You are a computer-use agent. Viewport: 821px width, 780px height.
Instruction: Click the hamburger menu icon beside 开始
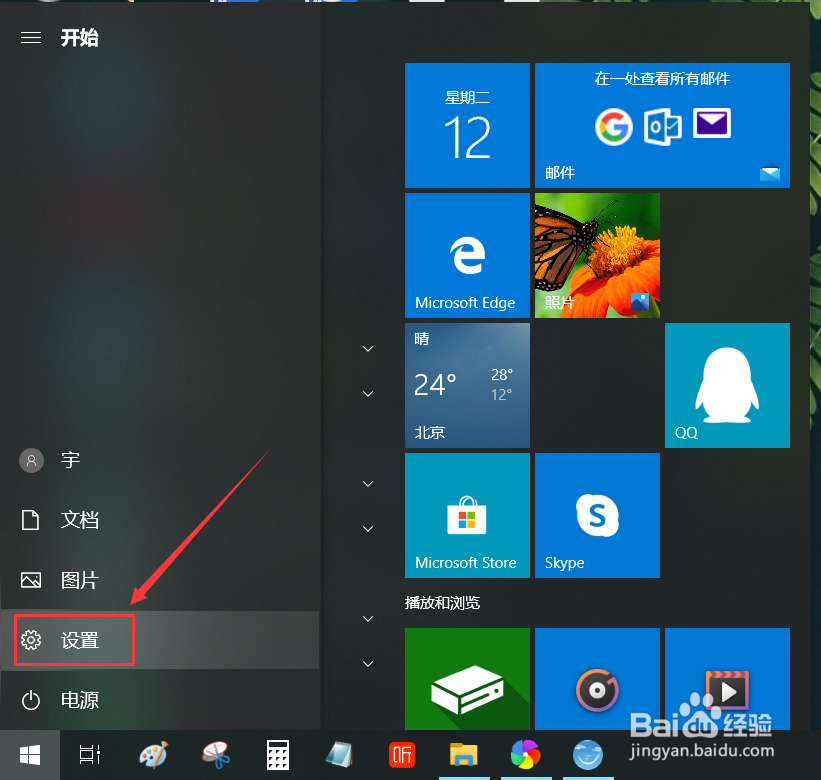pos(31,38)
